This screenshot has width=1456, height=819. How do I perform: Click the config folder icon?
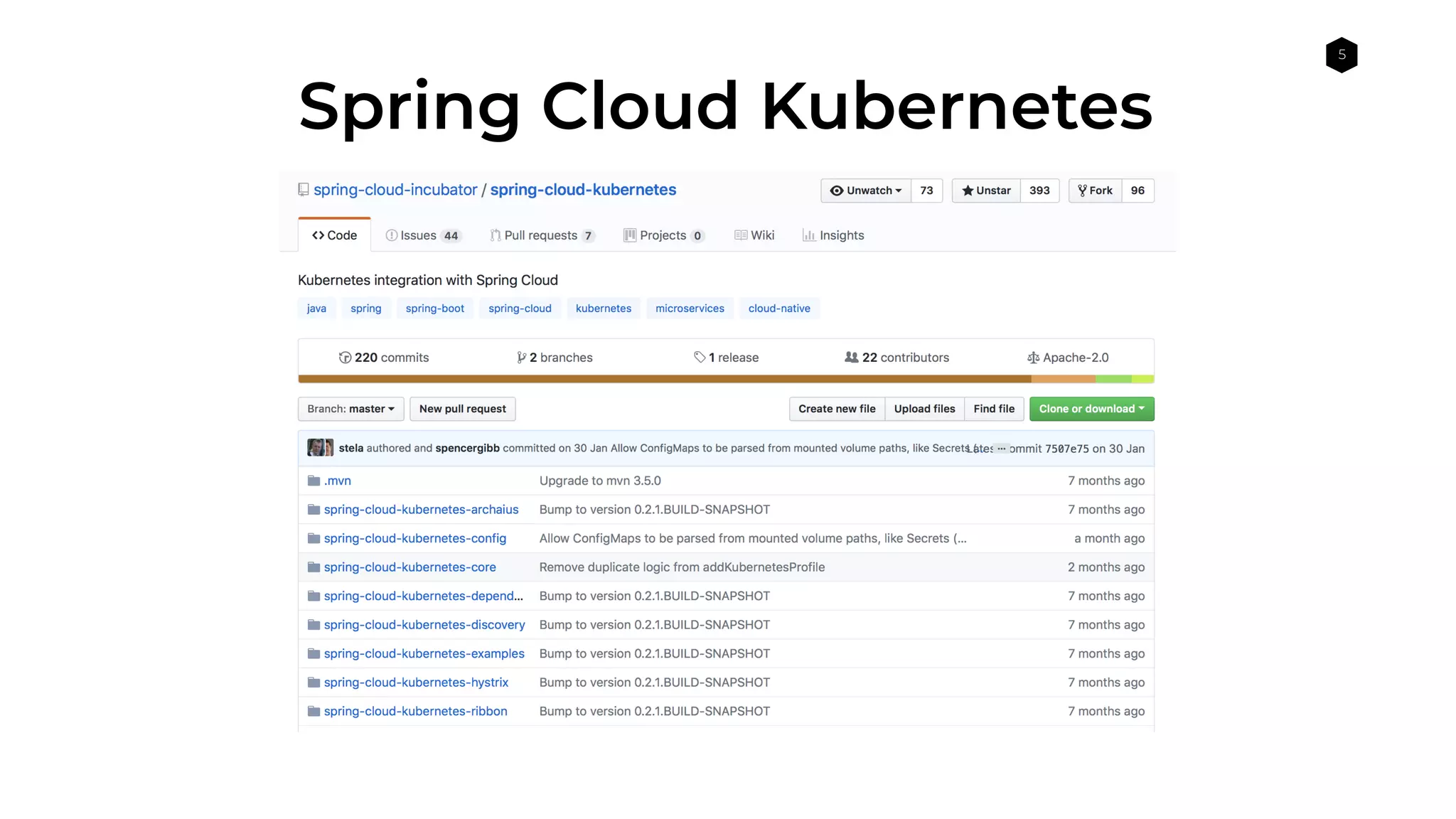coord(314,538)
